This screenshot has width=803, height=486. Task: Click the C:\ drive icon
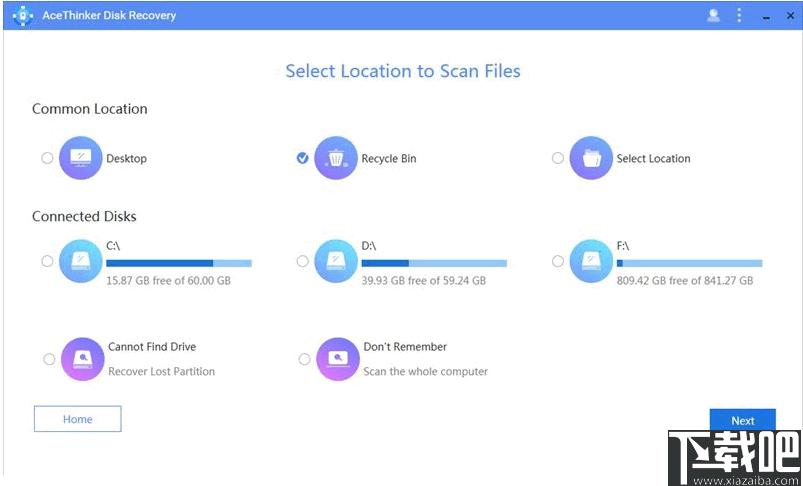pyautogui.click(x=81, y=261)
